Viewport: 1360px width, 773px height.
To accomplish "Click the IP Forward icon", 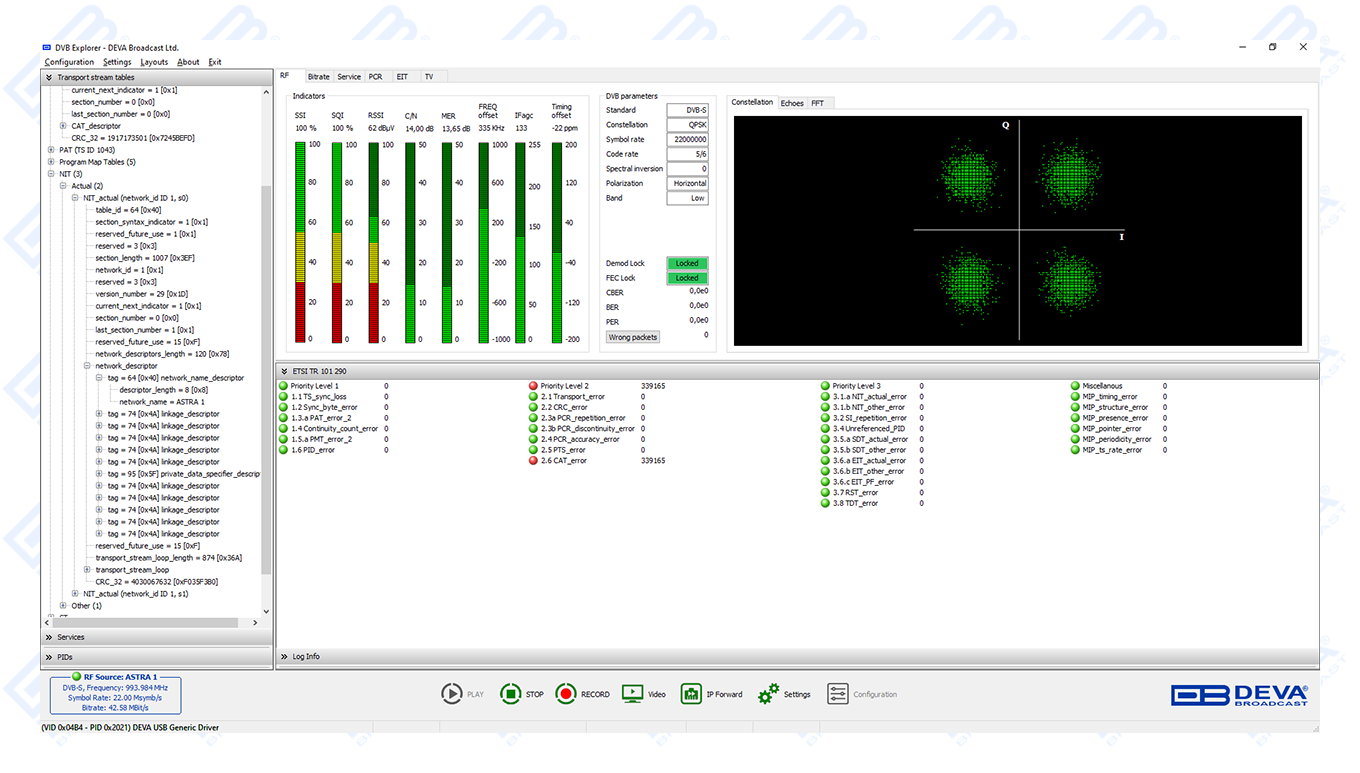I will click(x=691, y=694).
